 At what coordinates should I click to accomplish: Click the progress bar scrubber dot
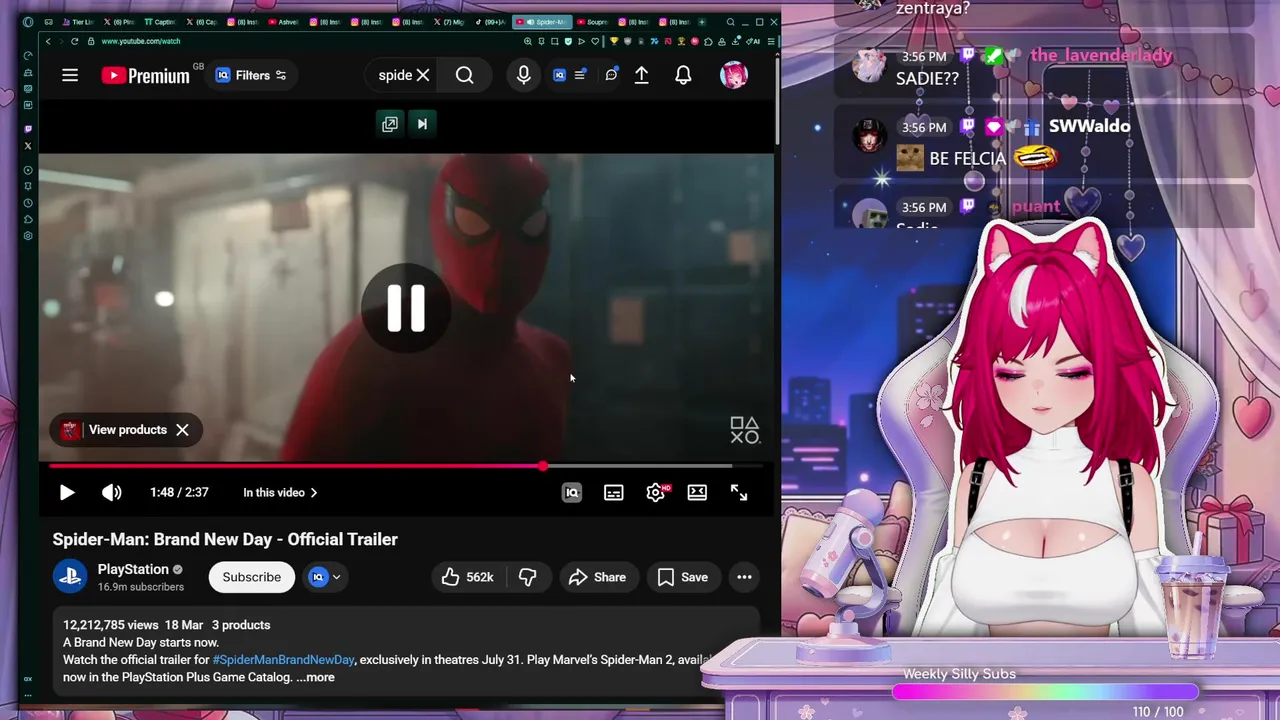click(542, 466)
